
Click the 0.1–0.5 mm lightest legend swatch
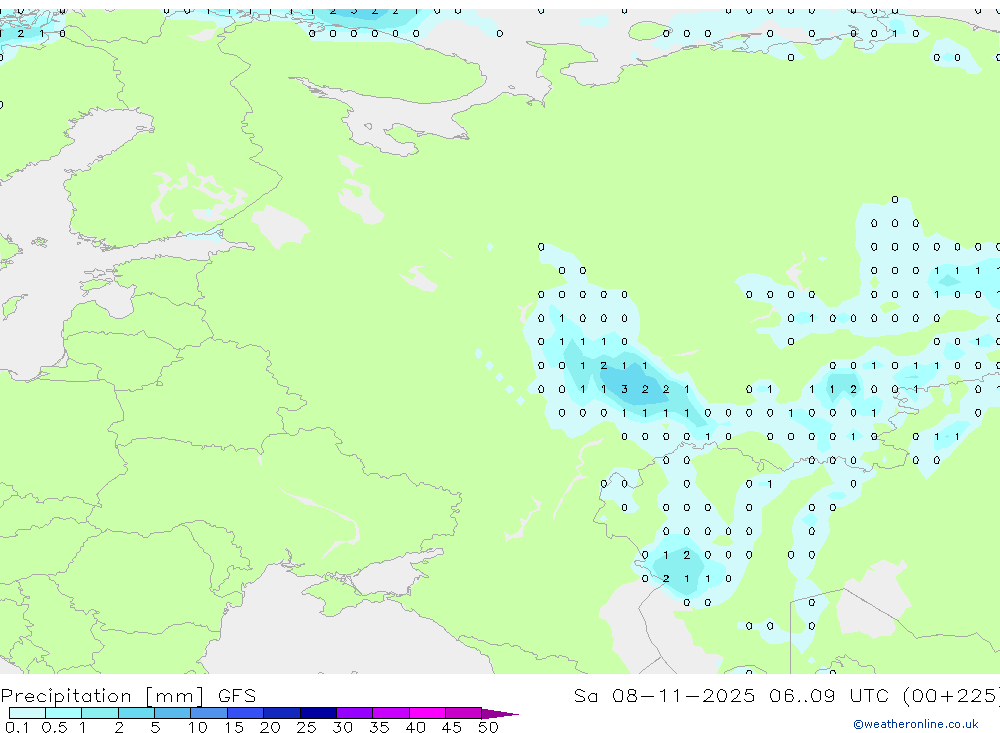tap(27, 713)
